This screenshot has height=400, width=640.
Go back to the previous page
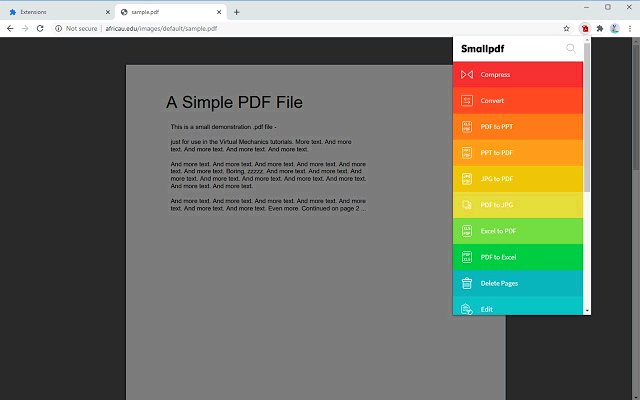click(10, 29)
